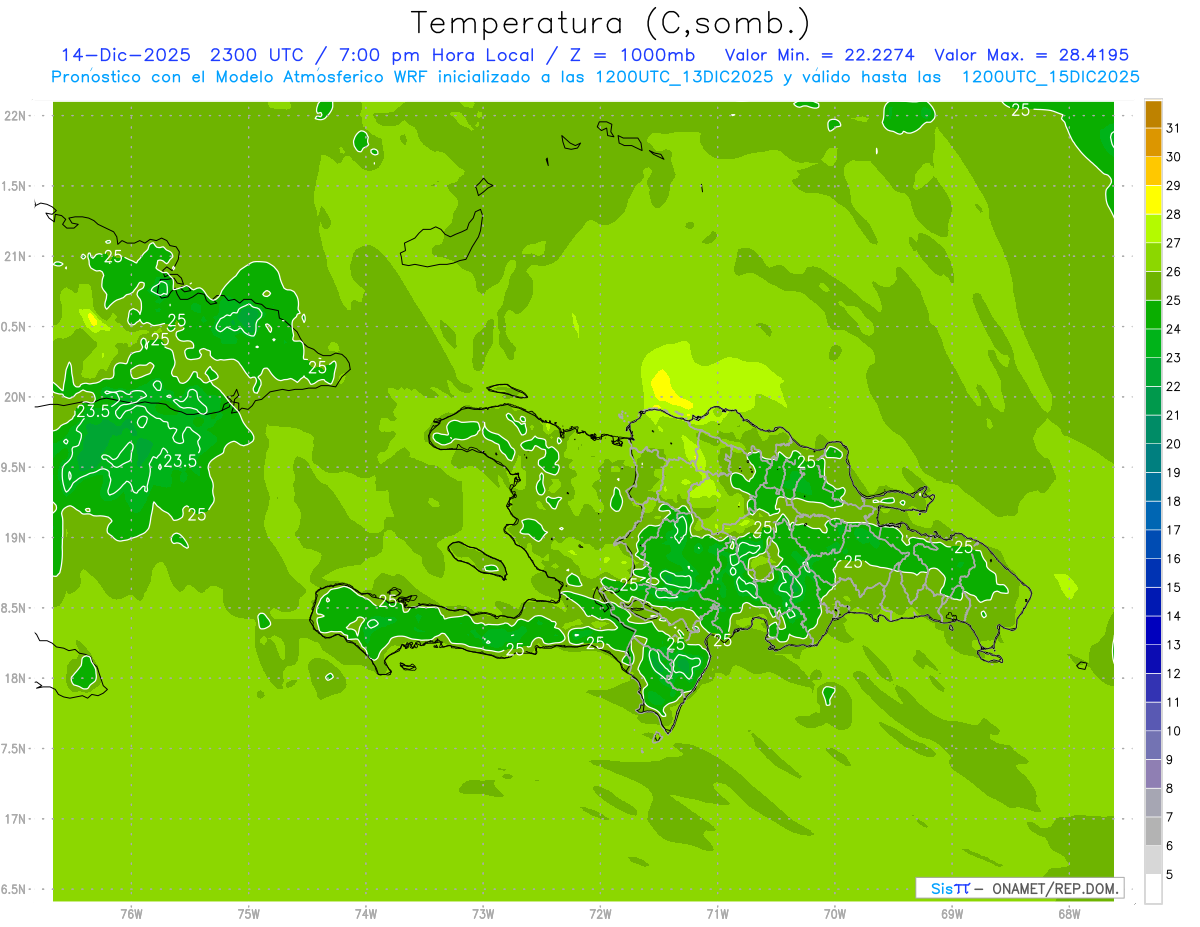Click valid-until time "1200UTC_15DIC2025"
The height and width of the screenshot is (927, 1200).
coord(1050,77)
